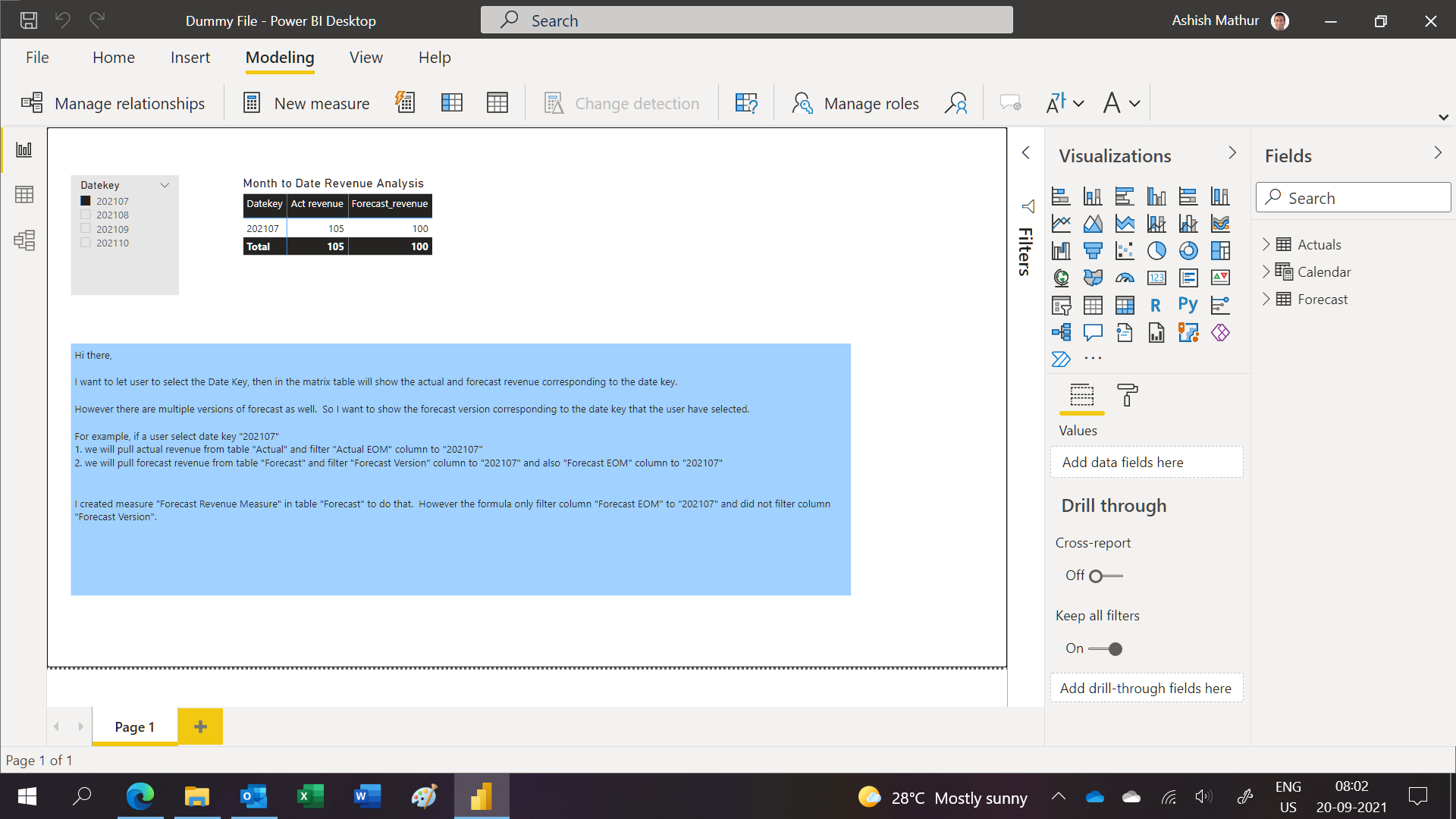
Task: Check the 202110 slicer option
Action: tap(86, 243)
